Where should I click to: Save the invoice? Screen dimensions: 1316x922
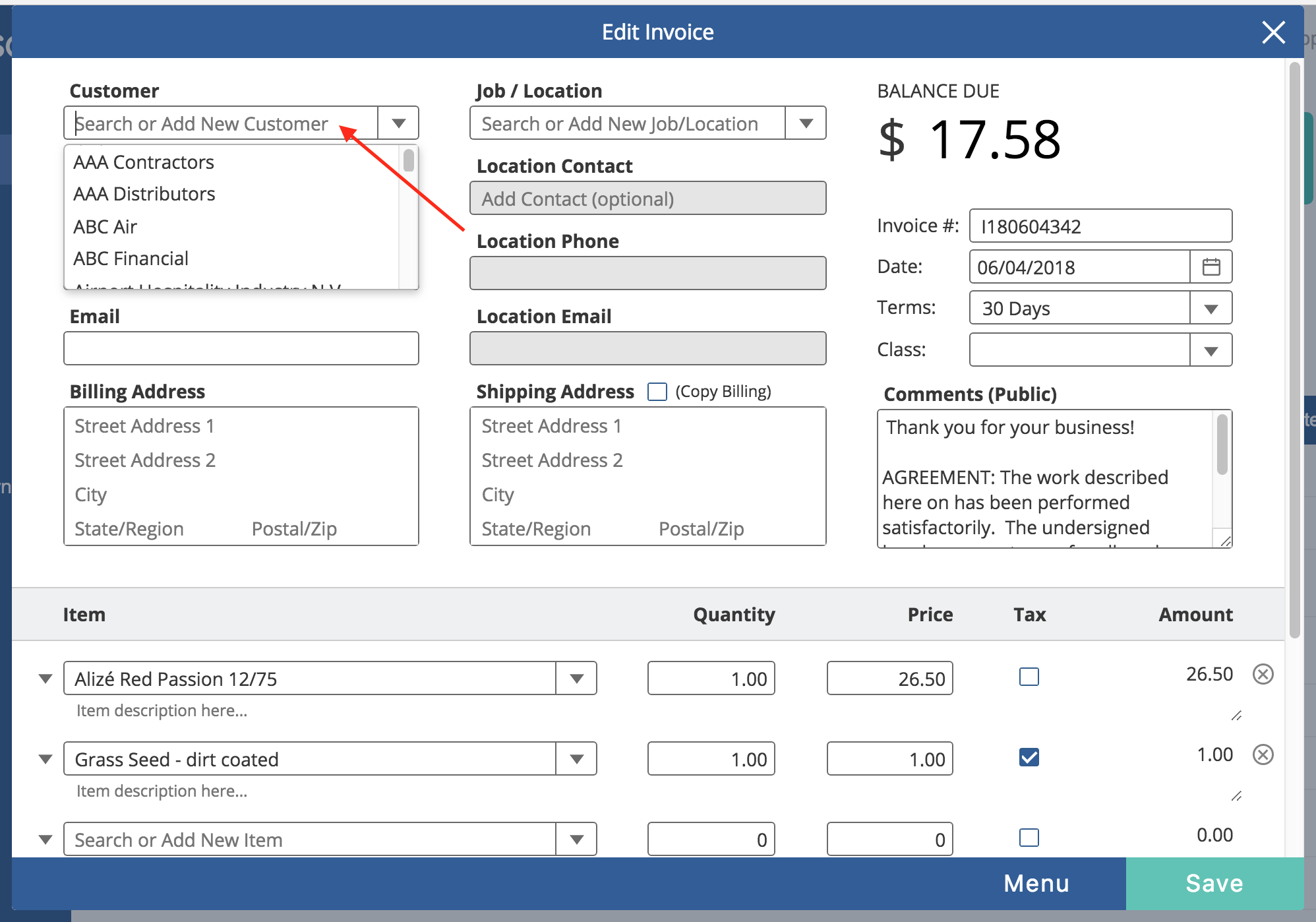click(1215, 883)
